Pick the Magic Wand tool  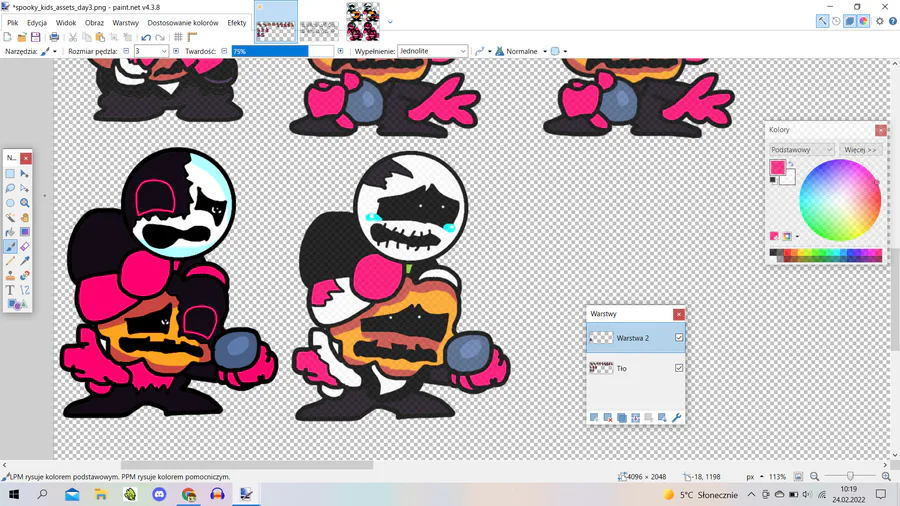pyautogui.click(x=10, y=217)
